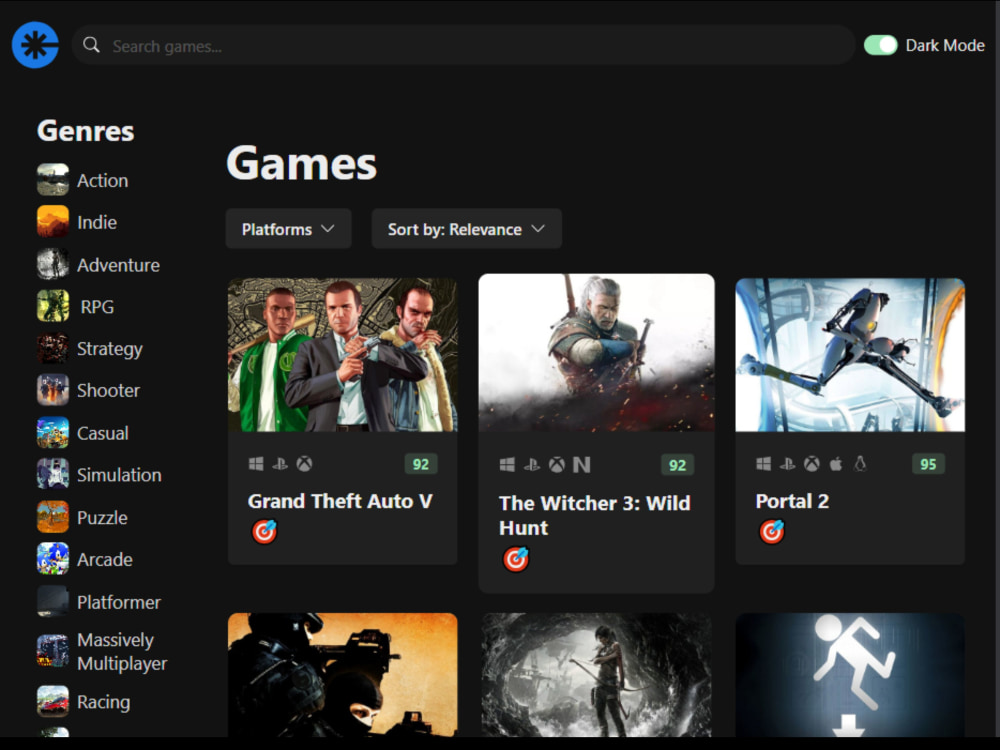The image size is (1000, 750).
Task: Choose the Casual genre label
Action: (x=103, y=433)
